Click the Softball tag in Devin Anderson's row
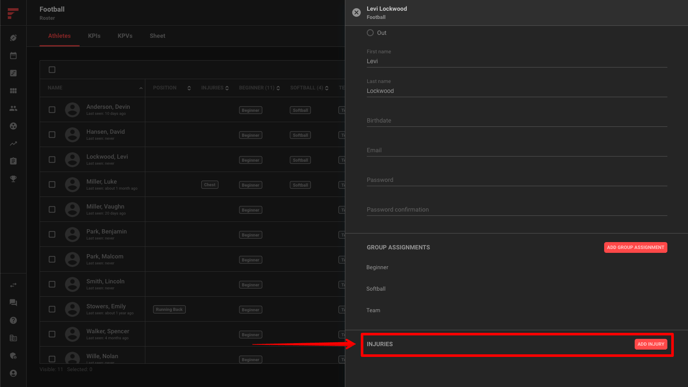 coord(300,110)
